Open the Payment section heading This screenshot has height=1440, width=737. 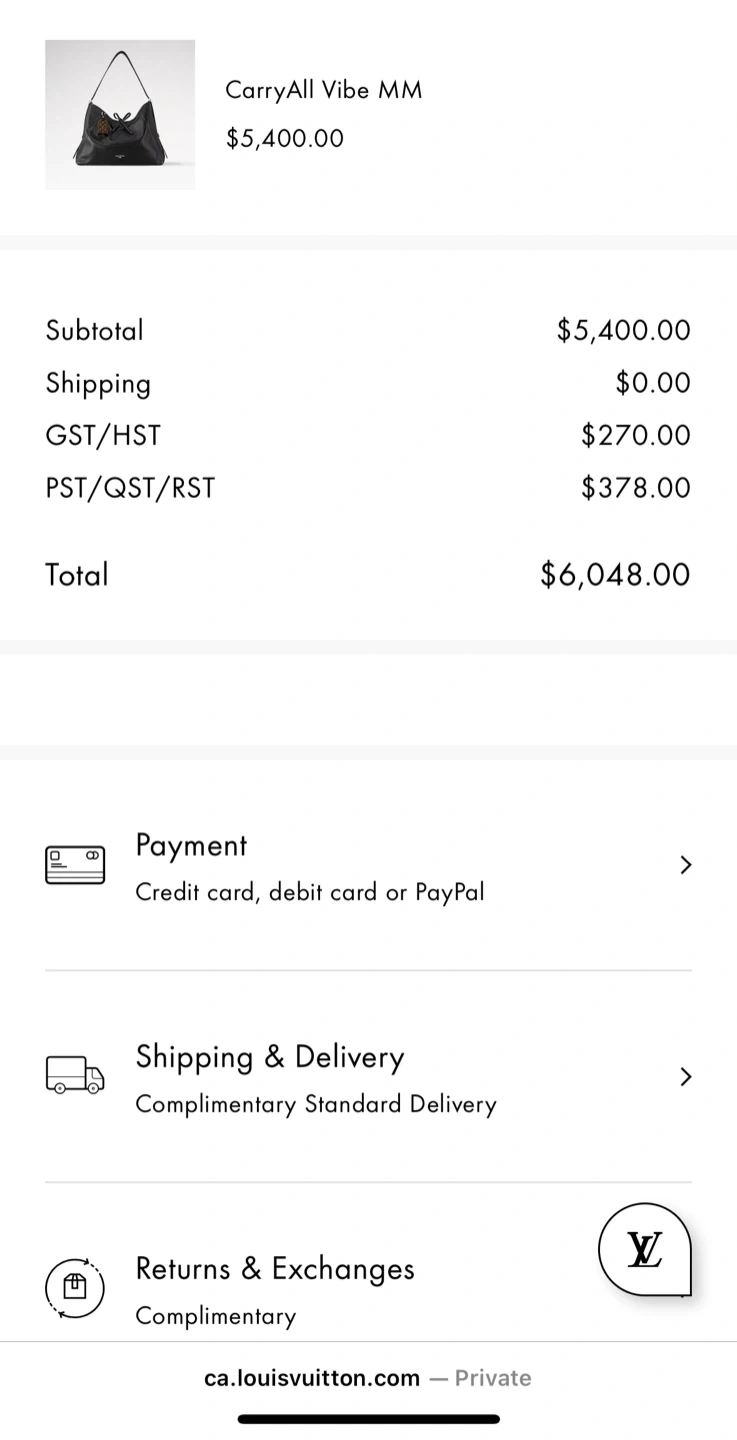point(191,845)
